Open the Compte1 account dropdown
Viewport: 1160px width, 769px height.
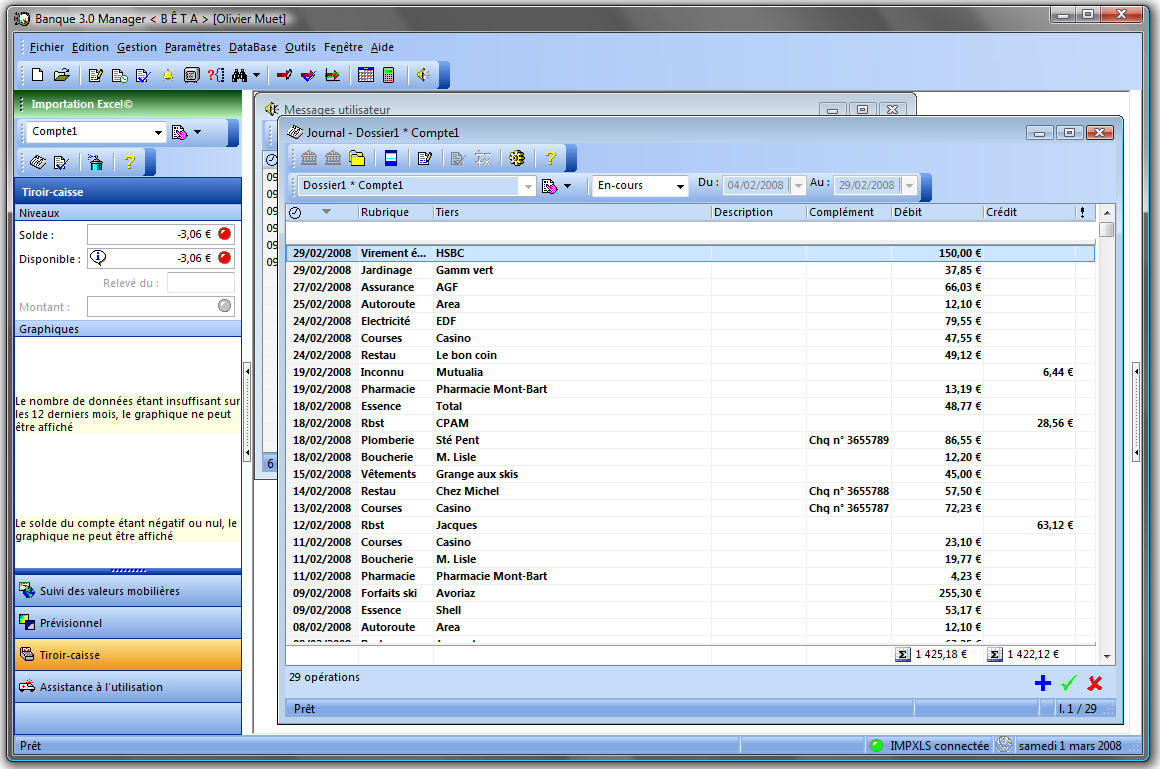coord(158,132)
